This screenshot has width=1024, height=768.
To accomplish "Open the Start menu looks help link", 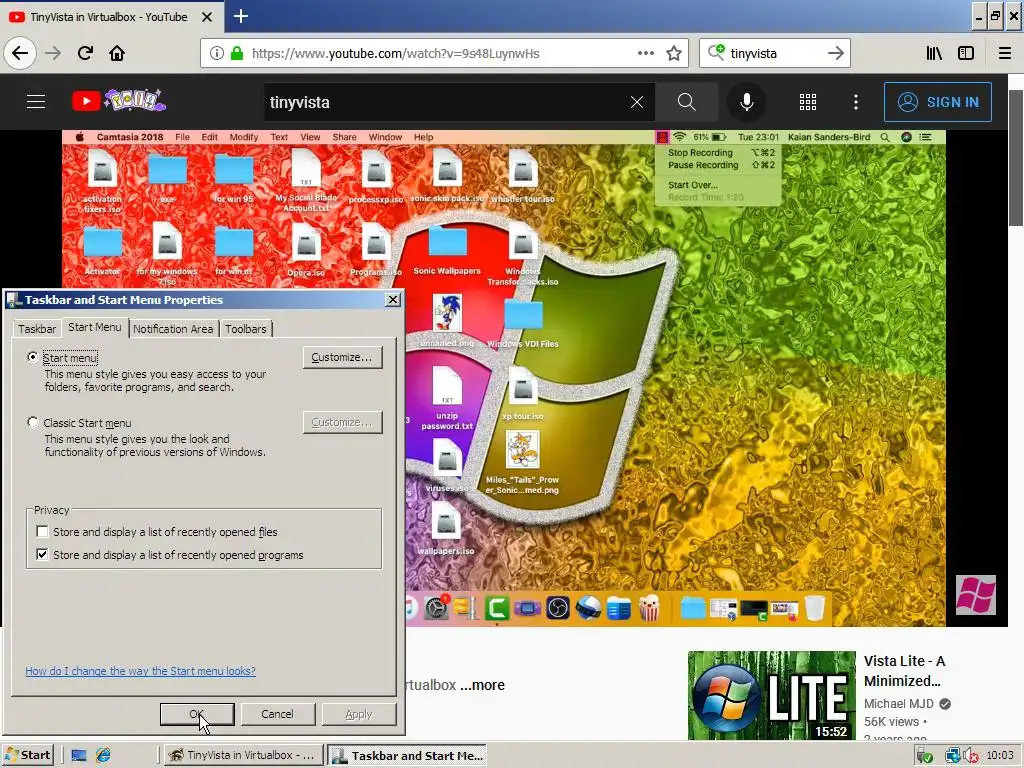I will pyautogui.click(x=140, y=671).
